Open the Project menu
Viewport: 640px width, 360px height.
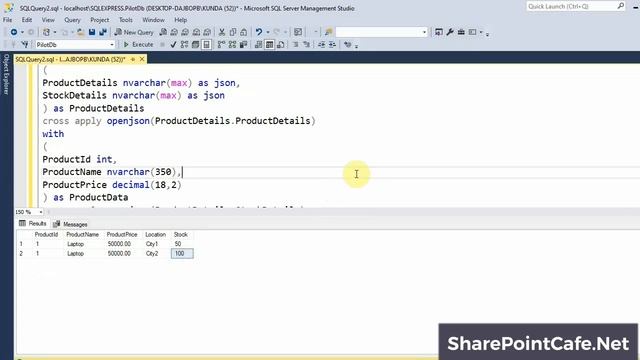coord(100,20)
